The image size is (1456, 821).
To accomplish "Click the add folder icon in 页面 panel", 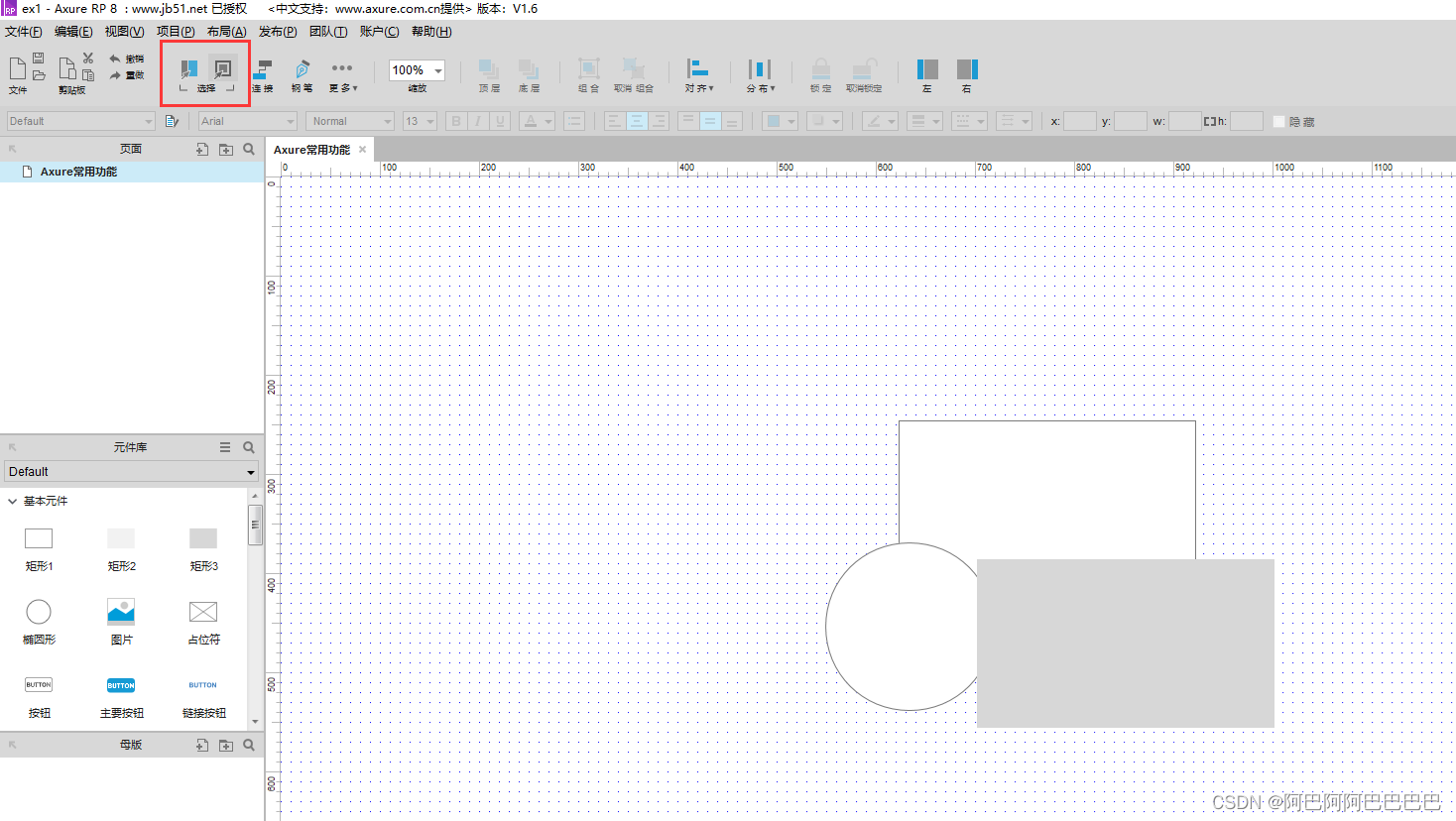I will [226, 149].
